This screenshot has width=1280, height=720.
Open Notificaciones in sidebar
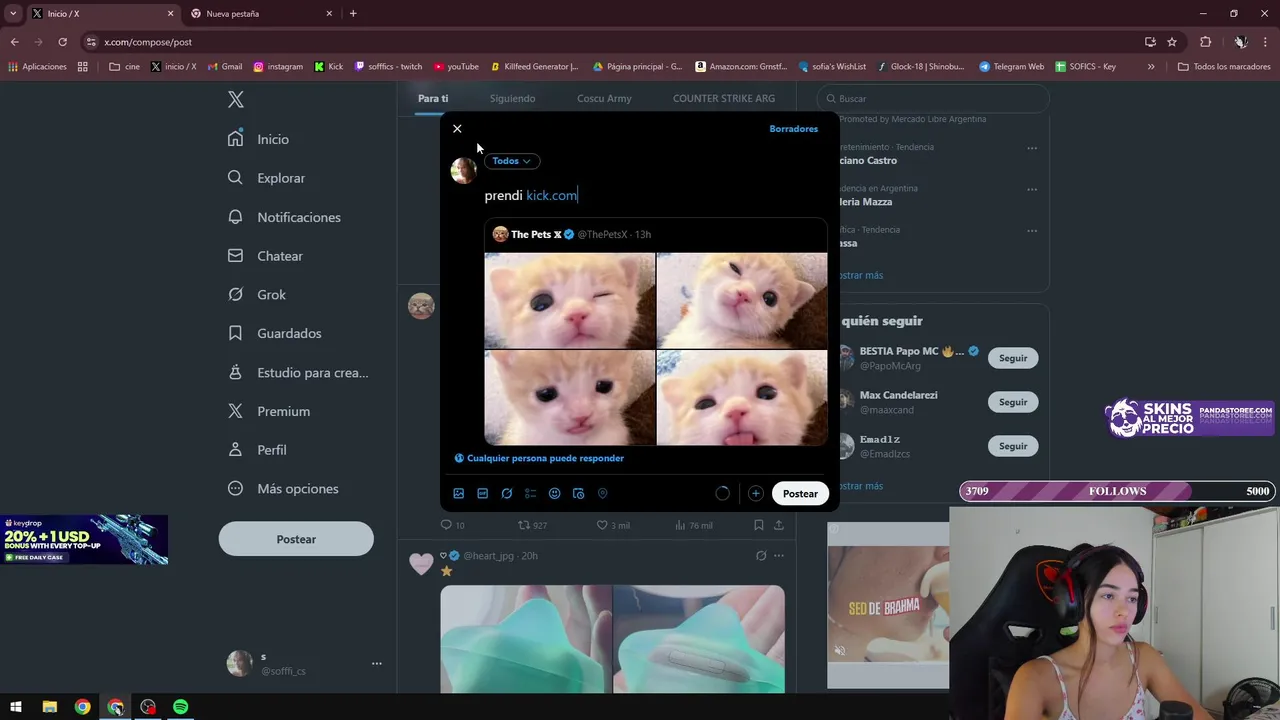285,217
